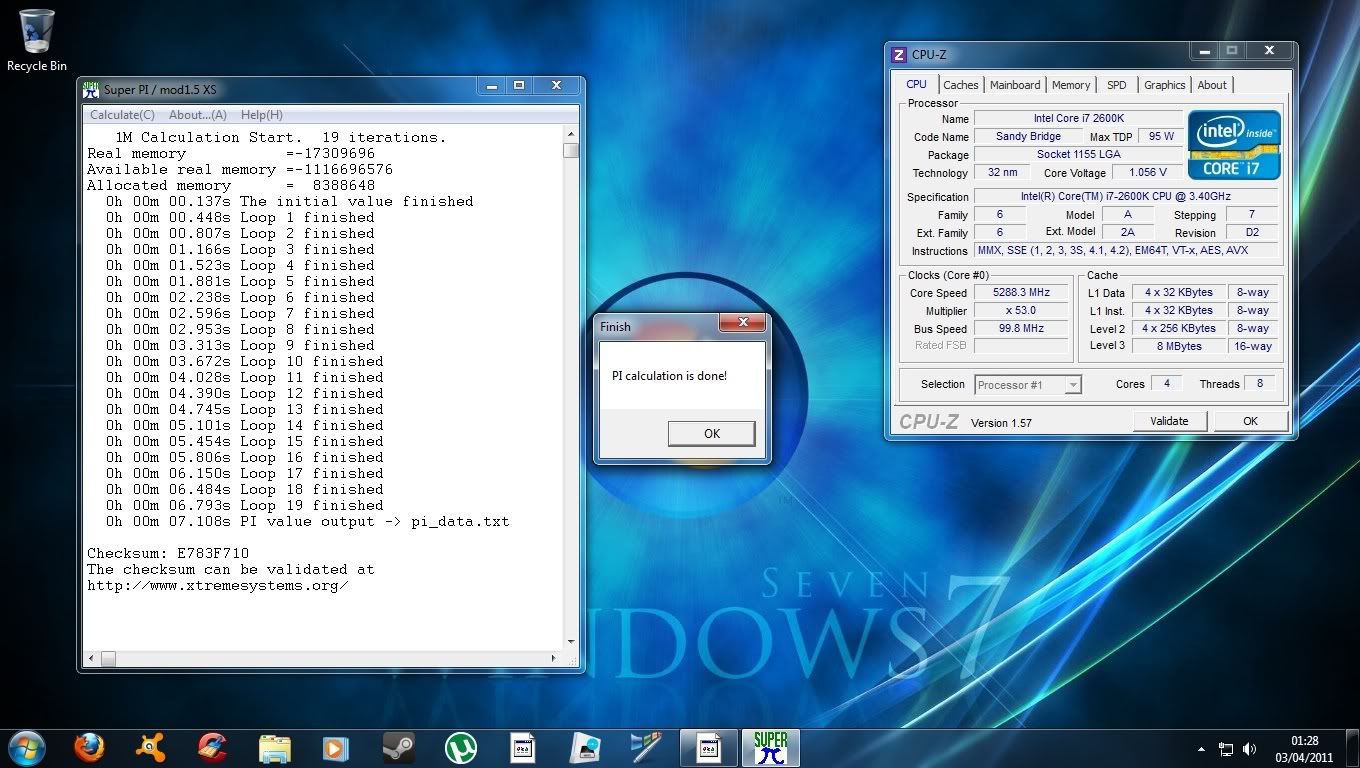
Task: Click Super PI horizontal scrollbar right arrow
Action: click(555, 658)
